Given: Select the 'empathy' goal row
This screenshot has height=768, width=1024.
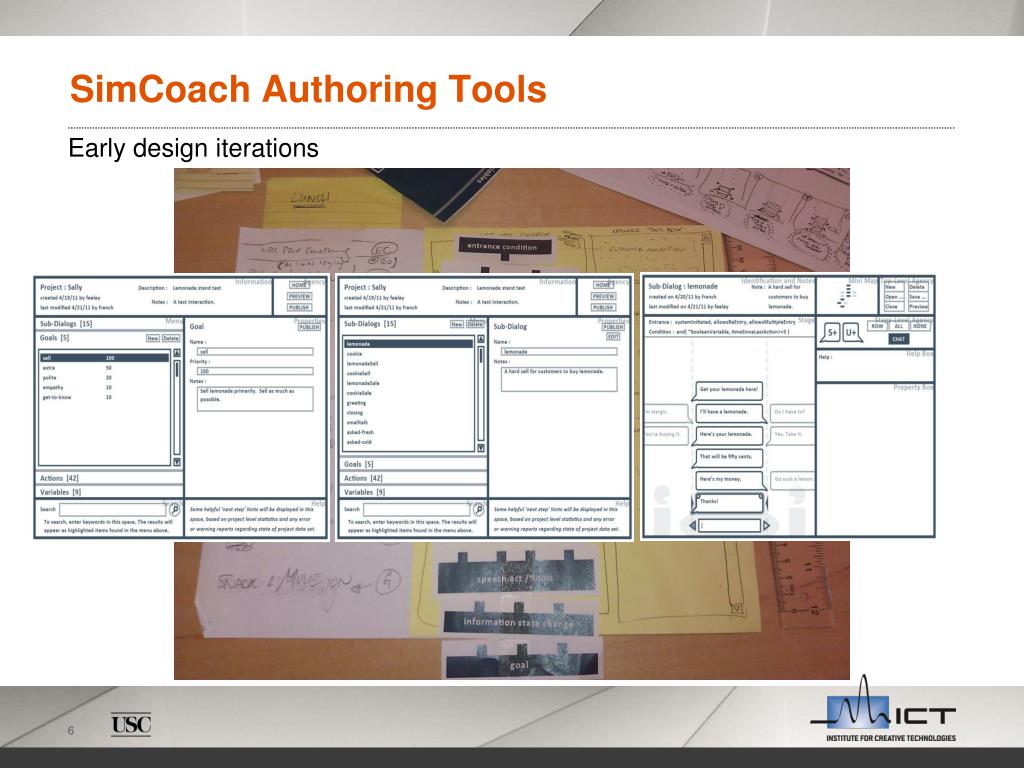Looking at the screenshot, I should click(x=104, y=387).
